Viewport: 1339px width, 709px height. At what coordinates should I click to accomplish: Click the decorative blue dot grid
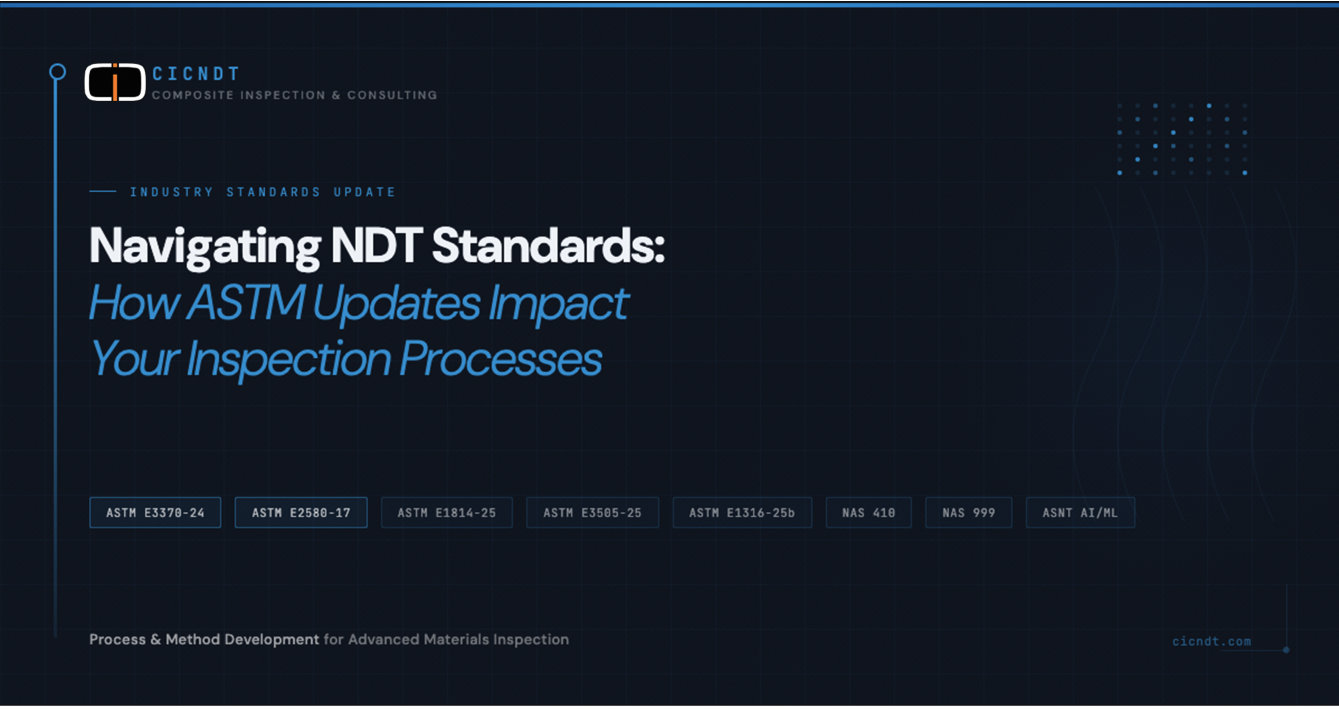coord(1180,140)
